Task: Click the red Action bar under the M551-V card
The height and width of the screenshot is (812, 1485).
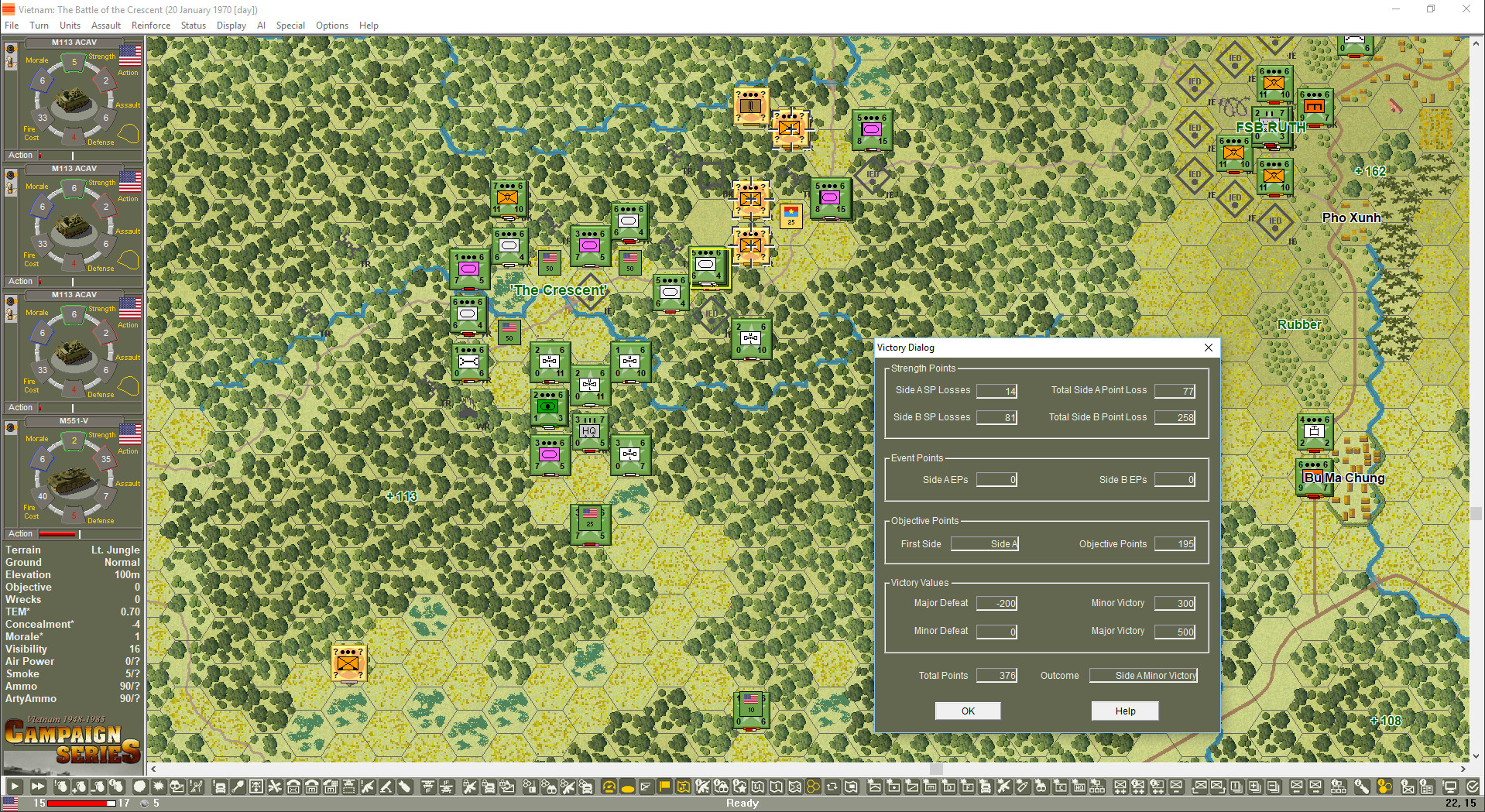Action: [x=57, y=534]
